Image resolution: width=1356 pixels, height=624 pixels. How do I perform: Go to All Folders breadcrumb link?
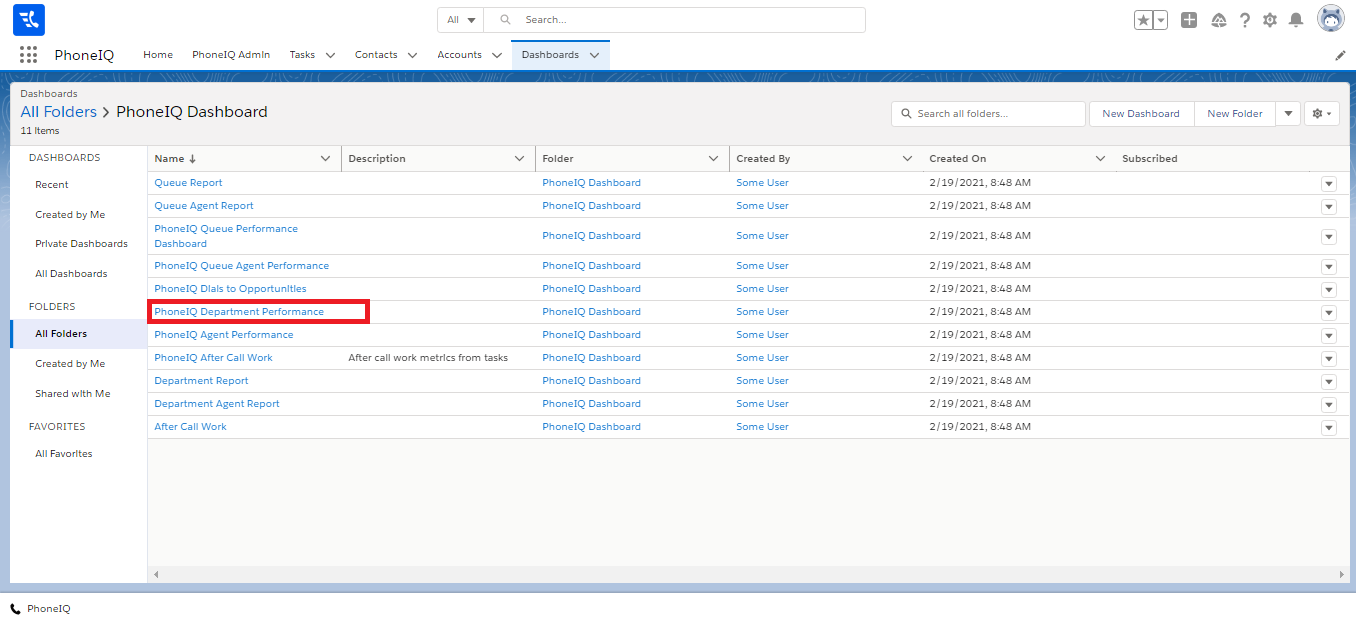pyautogui.click(x=59, y=112)
